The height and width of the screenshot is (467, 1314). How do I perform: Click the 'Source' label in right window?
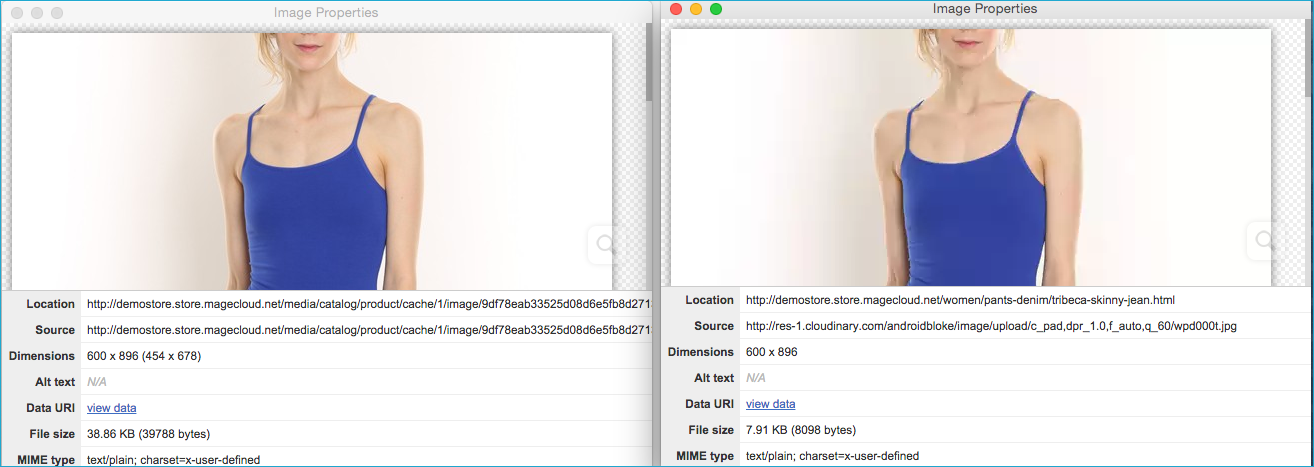coord(714,326)
